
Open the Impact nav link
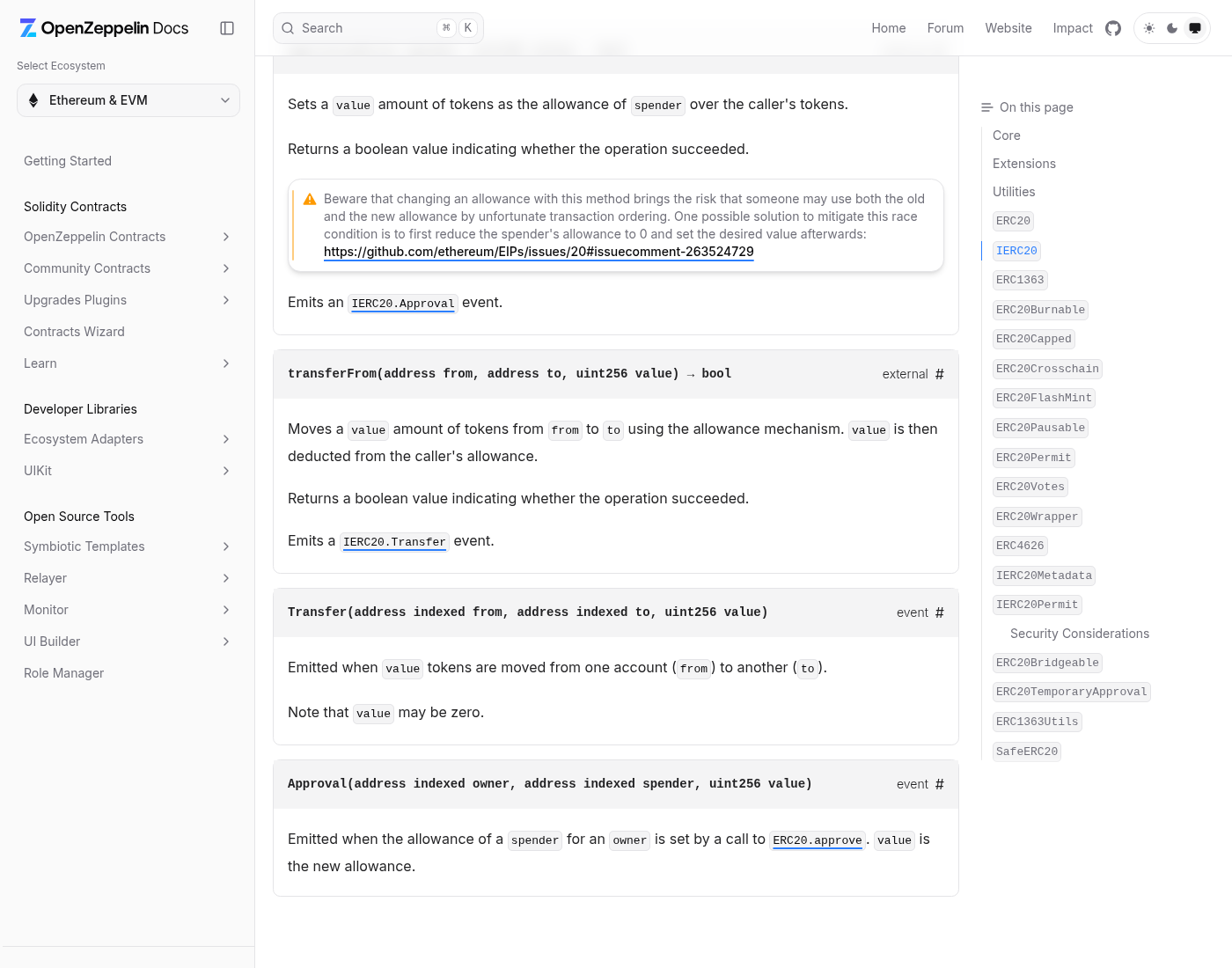pyautogui.click(x=1073, y=28)
